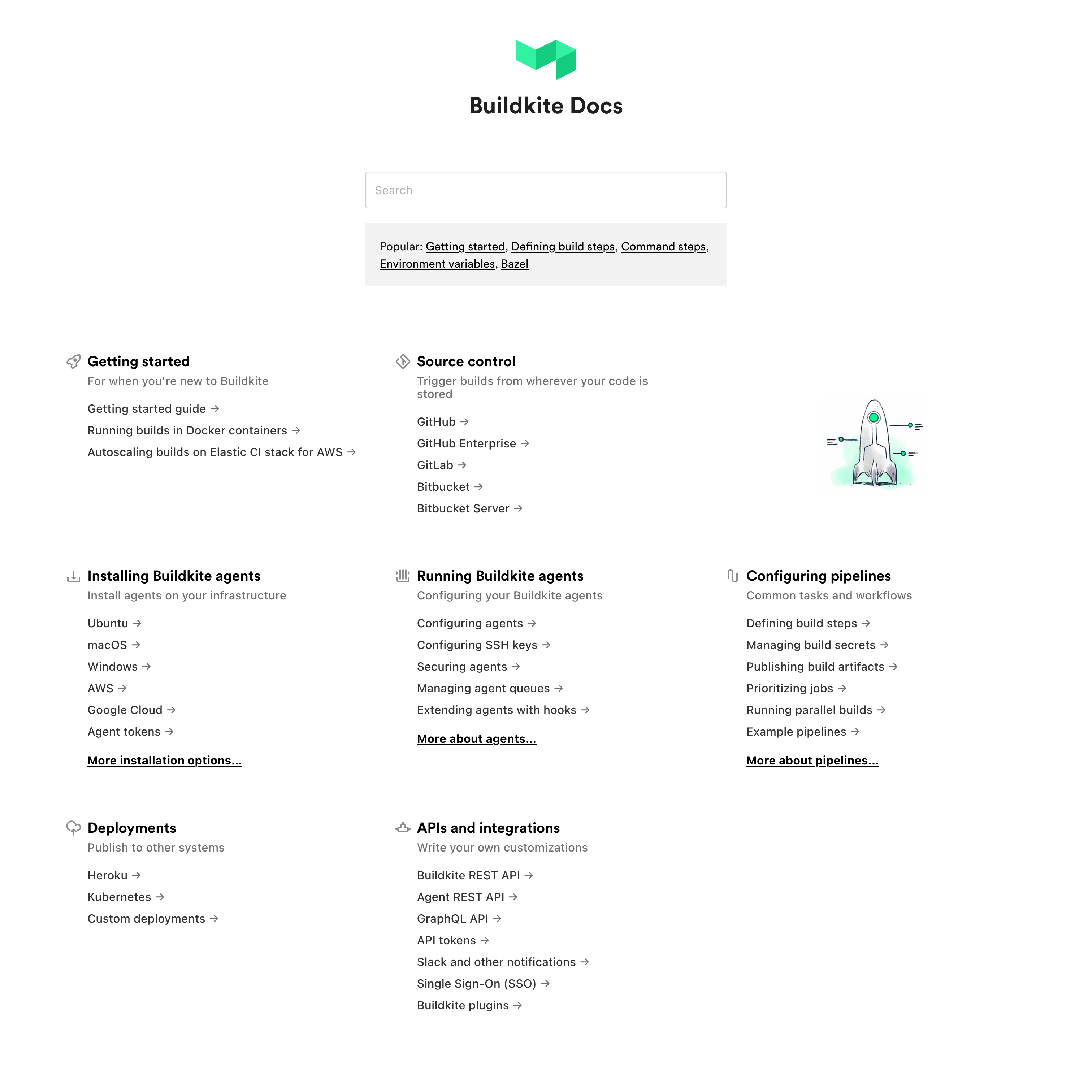Click the Running Buildkite agents grid icon
Image resolution: width=1092 pixels, height=1092 pixels.
pyautogui.click(x=400, y=576)
